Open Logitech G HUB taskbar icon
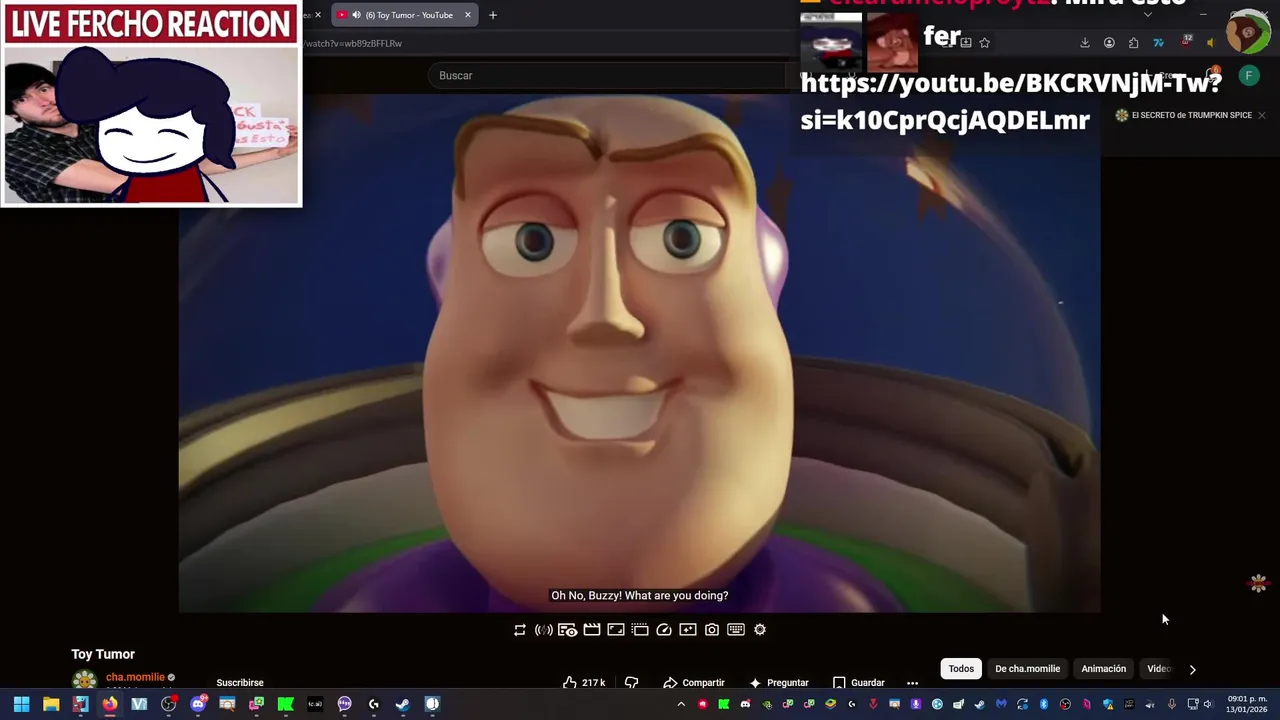The image size is (1280, 720). tap(374, 704)
